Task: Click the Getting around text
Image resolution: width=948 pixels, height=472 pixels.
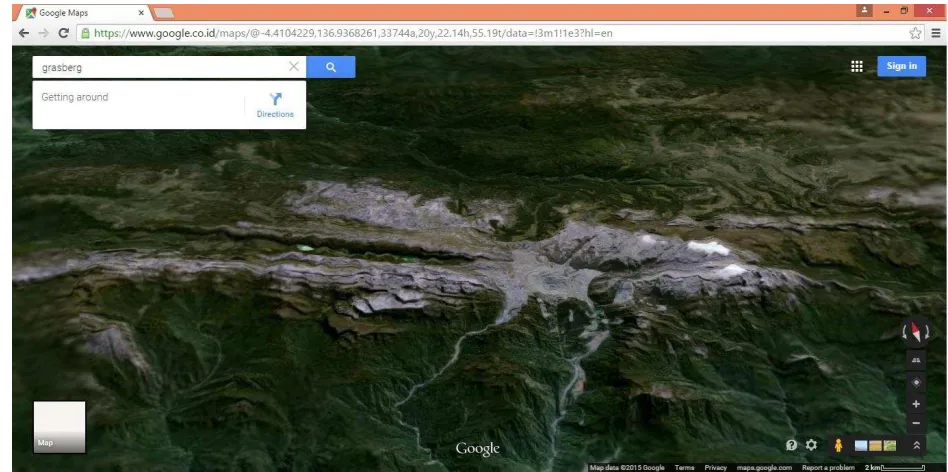Action: 75,97
